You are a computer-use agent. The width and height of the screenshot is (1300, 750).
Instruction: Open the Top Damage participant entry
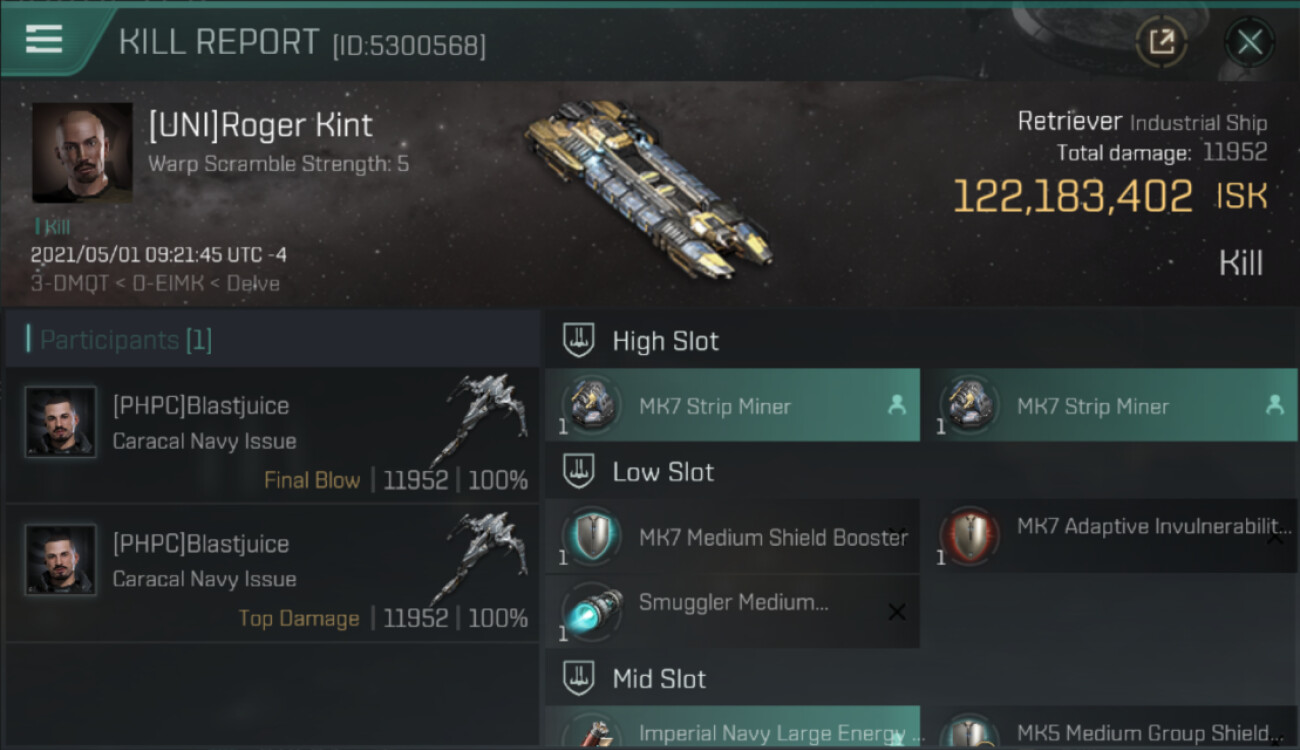[272, 573]
